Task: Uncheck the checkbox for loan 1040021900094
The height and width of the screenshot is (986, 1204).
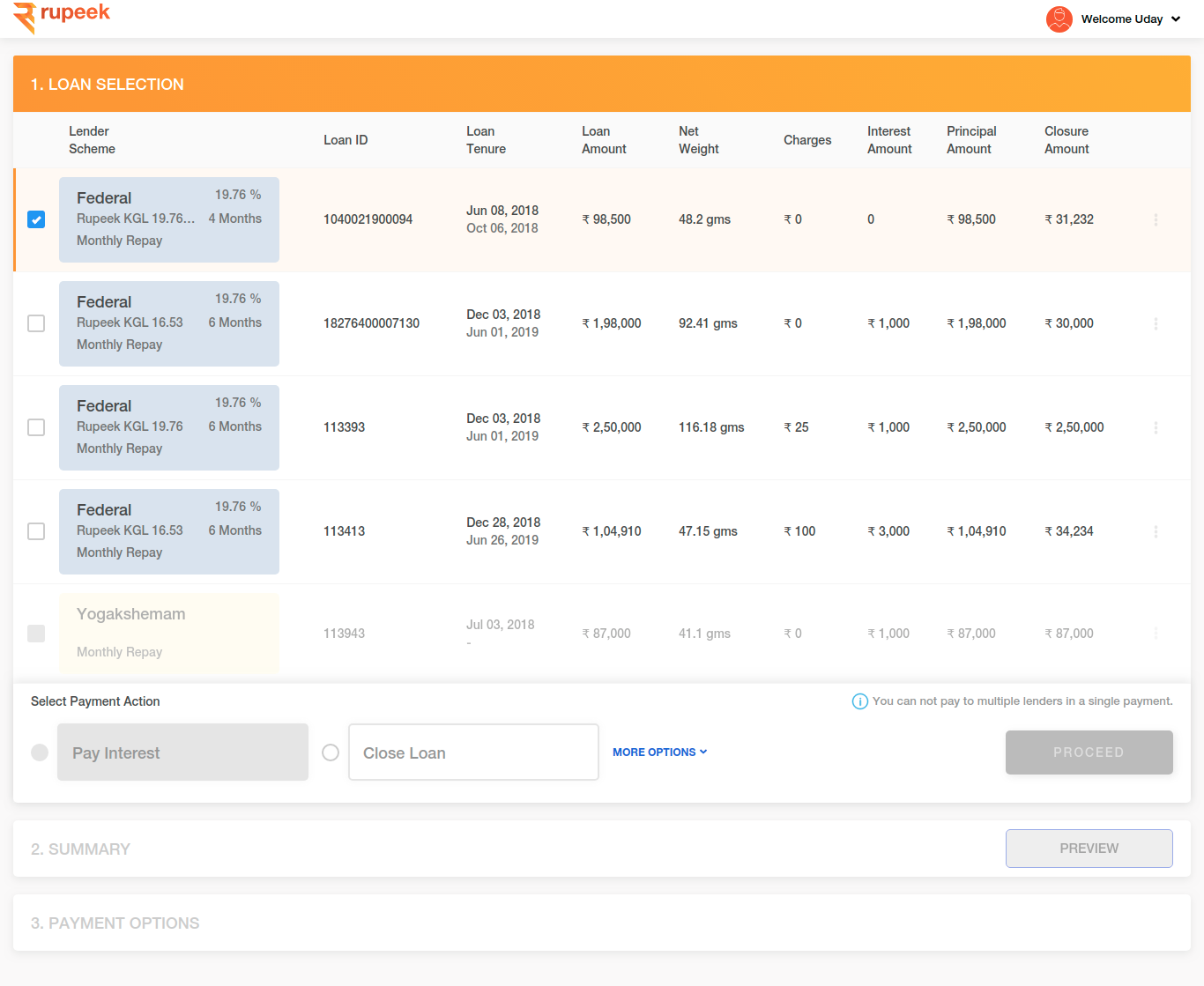Action: pyautogui.click(x=36, y=219)
